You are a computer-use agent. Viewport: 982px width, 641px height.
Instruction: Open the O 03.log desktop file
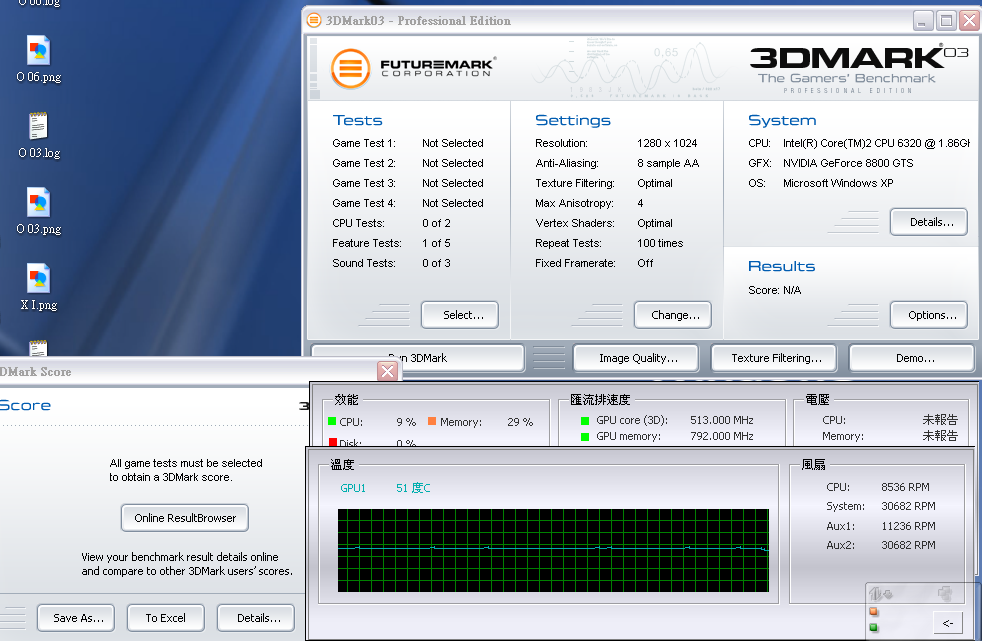pos(39,128)
